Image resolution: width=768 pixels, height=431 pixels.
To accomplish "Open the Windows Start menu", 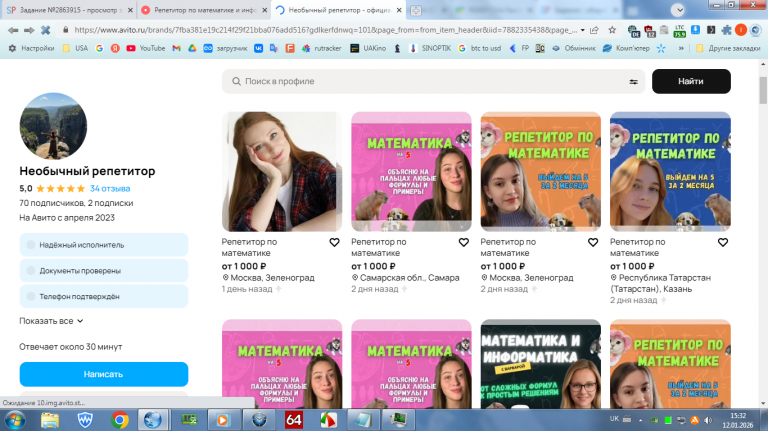I will pyautogui.click(x=14, y=420).
